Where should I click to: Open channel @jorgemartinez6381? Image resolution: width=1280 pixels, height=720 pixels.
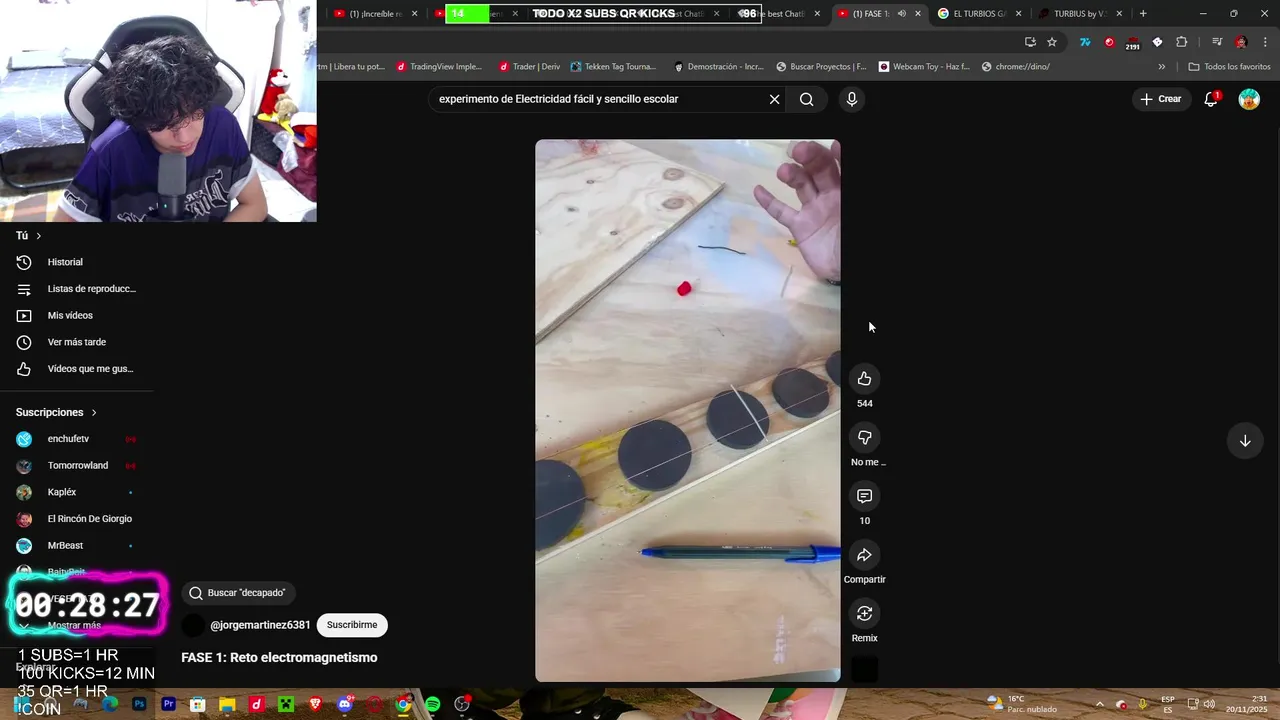[x=260, y=625]
